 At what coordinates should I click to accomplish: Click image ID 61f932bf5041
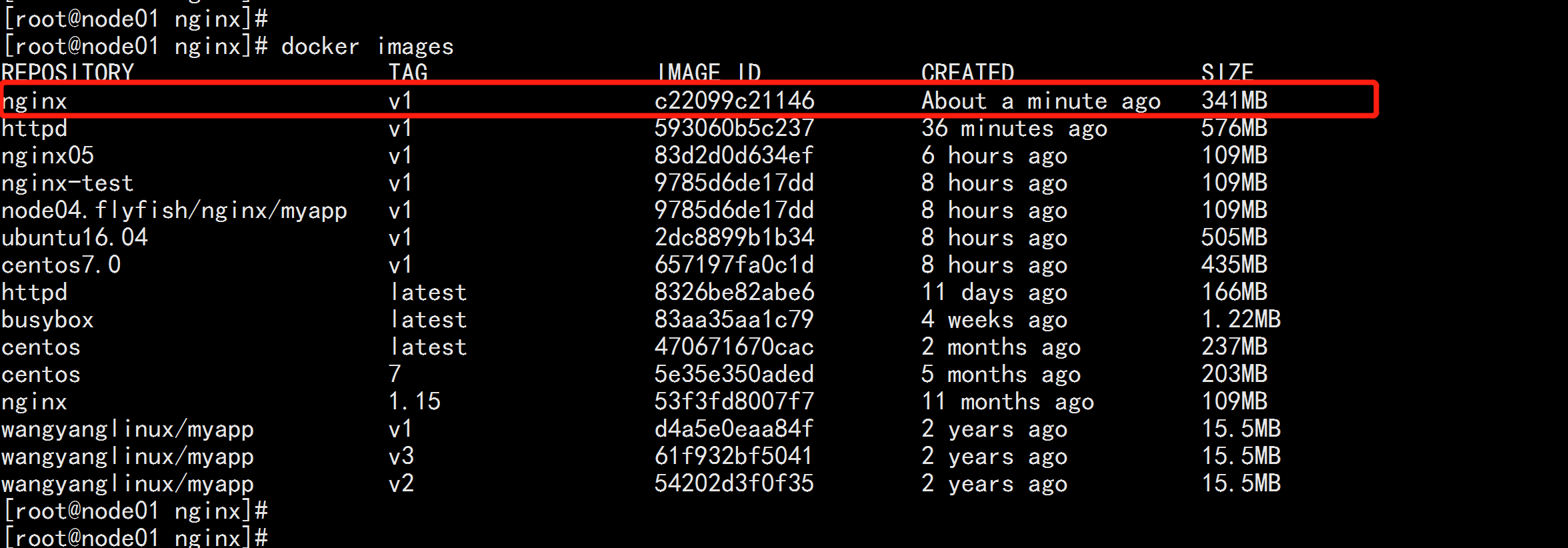734,456
